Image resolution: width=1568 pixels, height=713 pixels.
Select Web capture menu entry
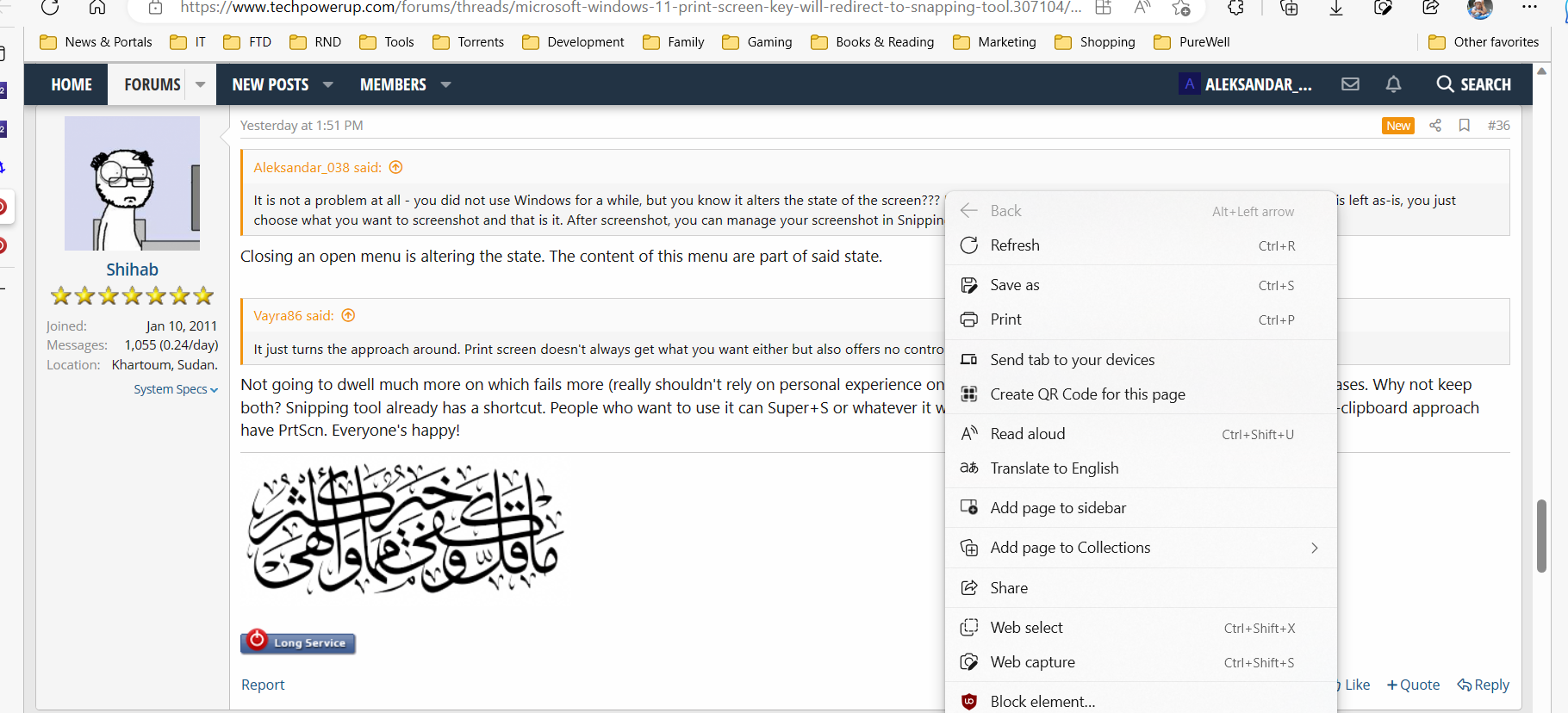pyautogui.click(x=1141, y=662)
